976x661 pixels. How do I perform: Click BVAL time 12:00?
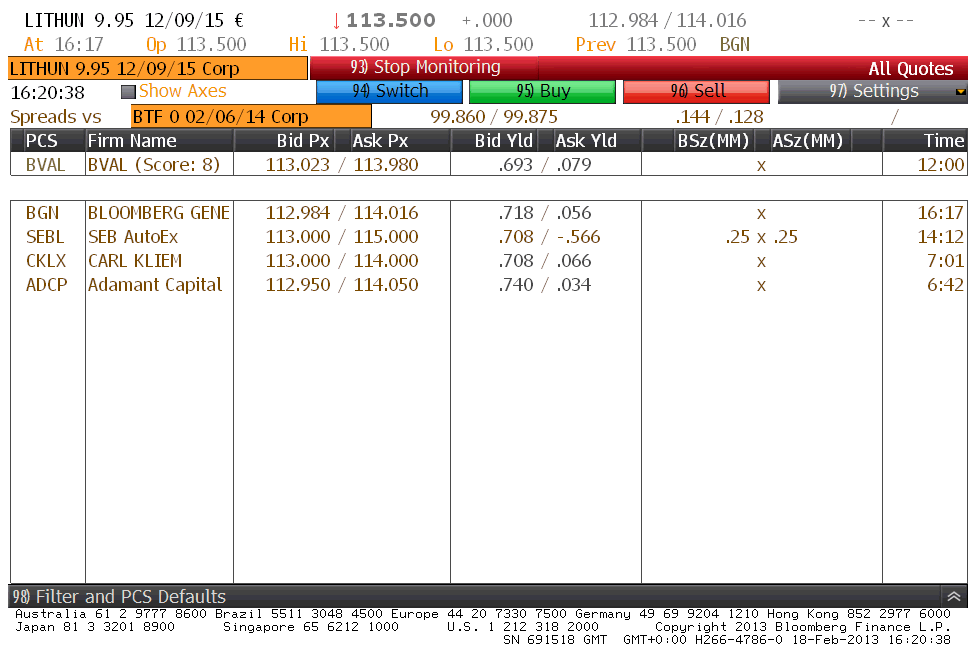pos(941,165)
